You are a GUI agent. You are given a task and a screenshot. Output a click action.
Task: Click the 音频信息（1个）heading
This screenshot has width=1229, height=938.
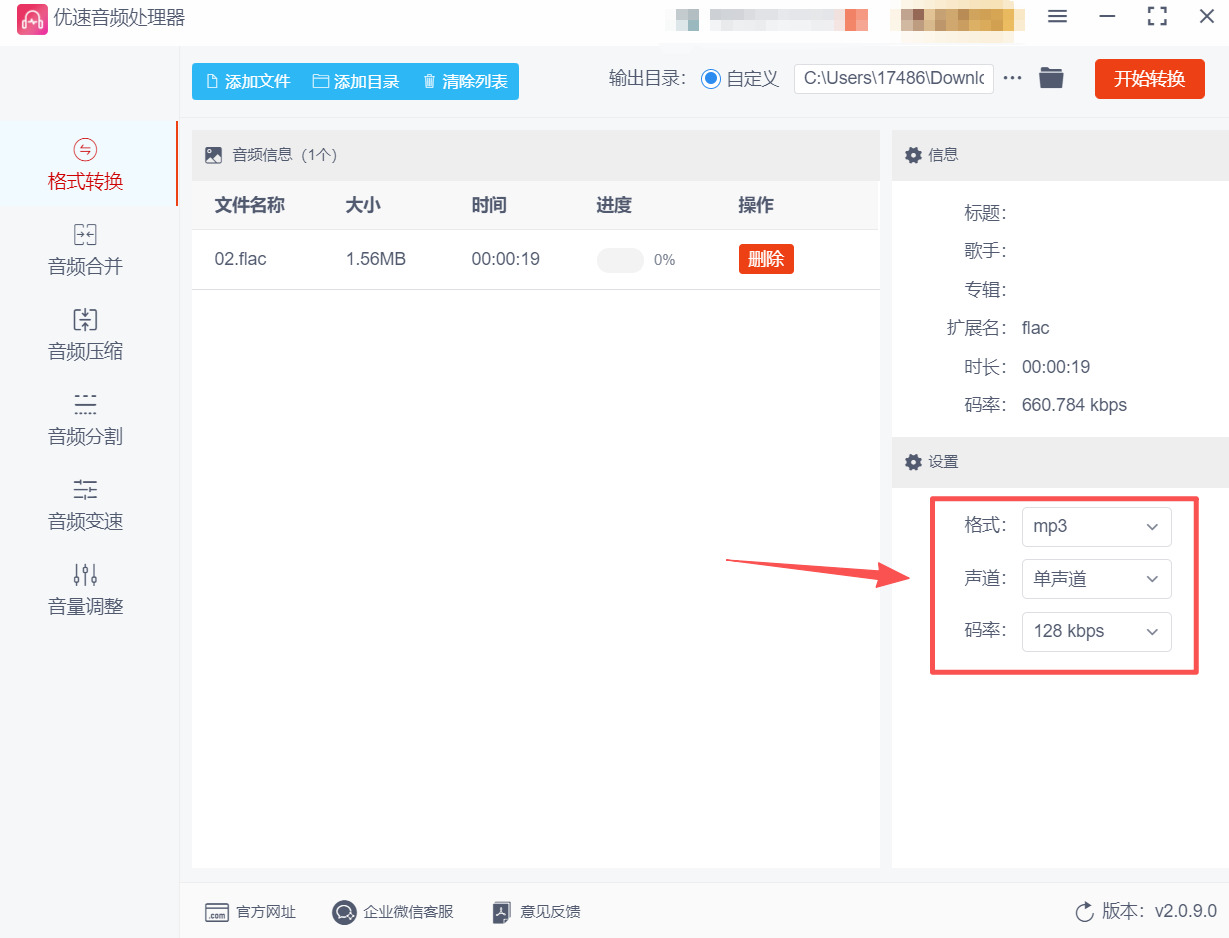pos(285,155)
